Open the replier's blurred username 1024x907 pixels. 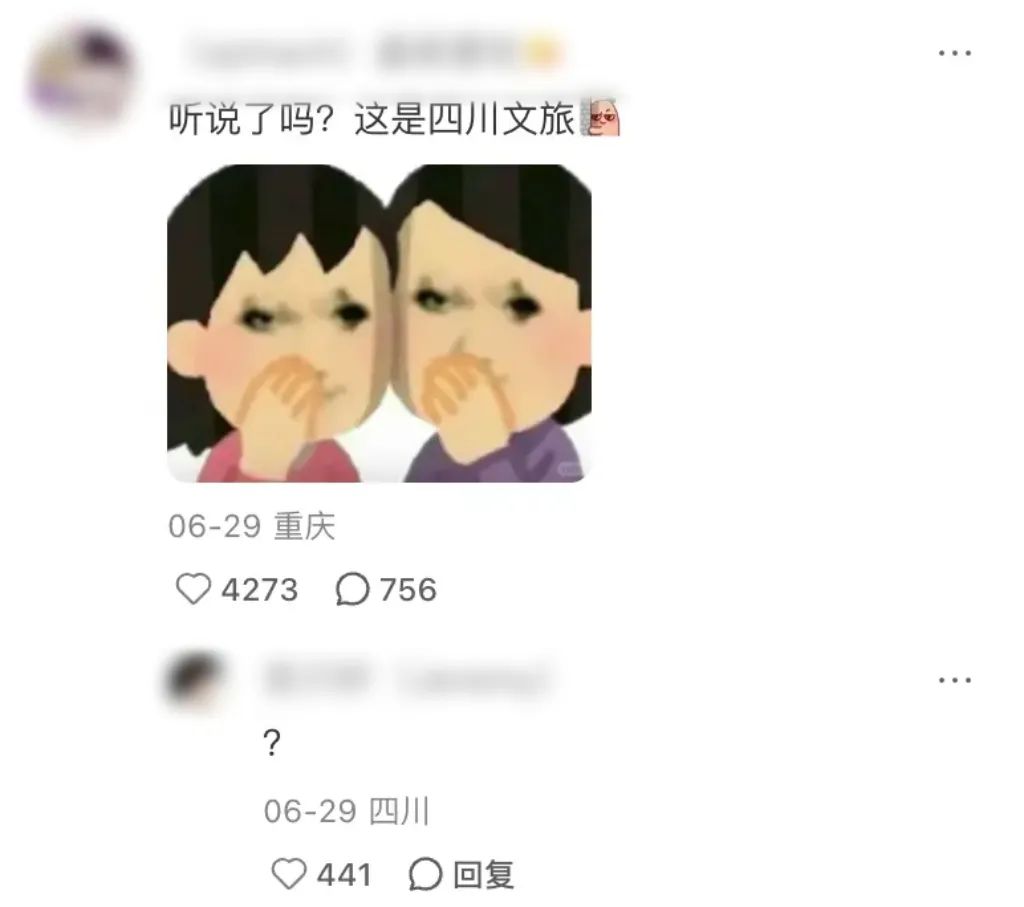(x=407, y=680)
